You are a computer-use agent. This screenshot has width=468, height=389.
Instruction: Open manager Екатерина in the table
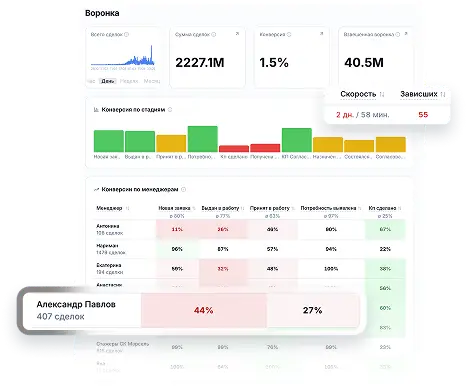click(109, 265)
